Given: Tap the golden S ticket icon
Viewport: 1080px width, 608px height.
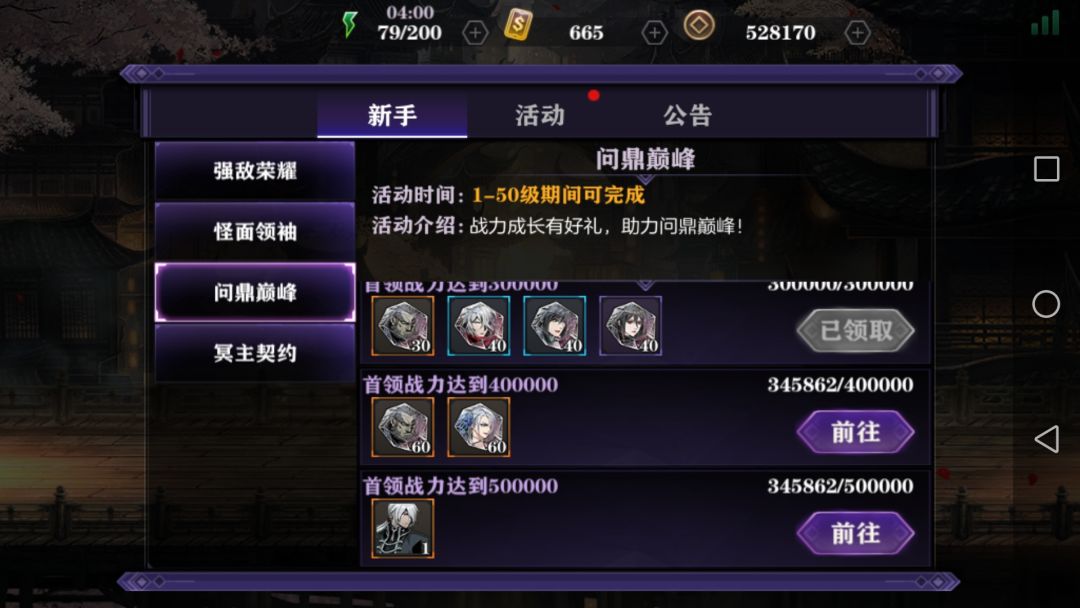Looking at the screenshot, I should coord(518,25).
